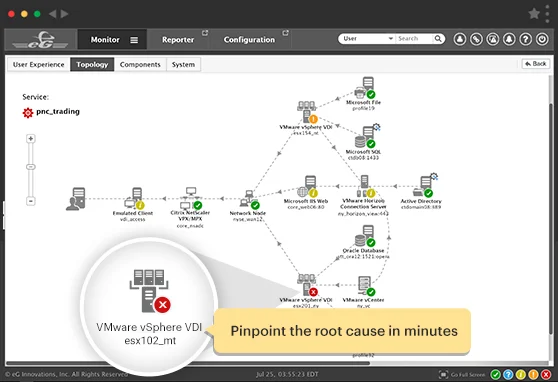Screen dimensions: 558x382
Task: Click the power/logout icon
Action: (542, 39)
